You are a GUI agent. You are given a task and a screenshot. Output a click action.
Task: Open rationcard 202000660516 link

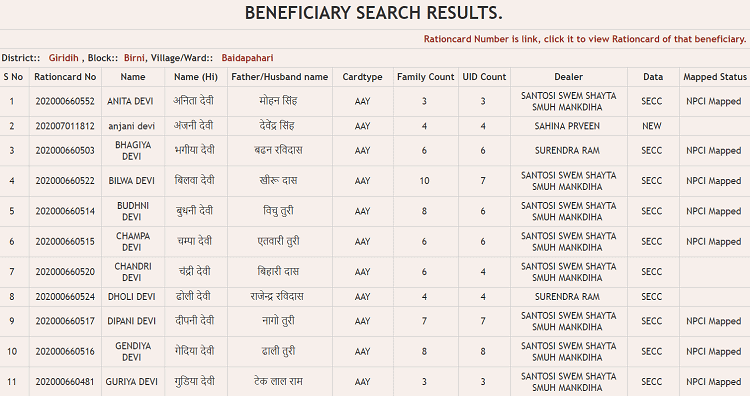click(x=65, y=352)
